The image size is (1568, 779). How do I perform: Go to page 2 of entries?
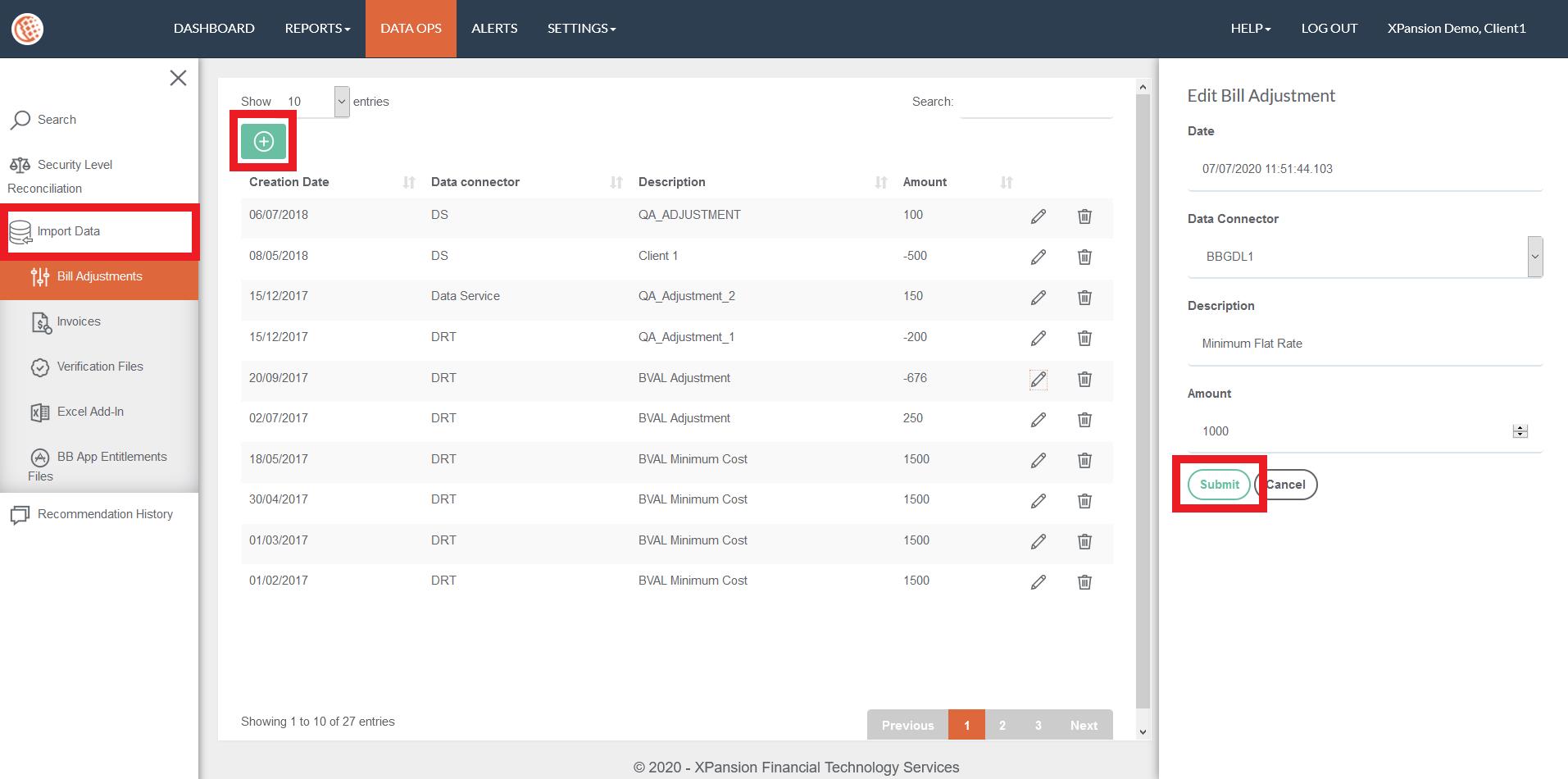point(1002,725)
